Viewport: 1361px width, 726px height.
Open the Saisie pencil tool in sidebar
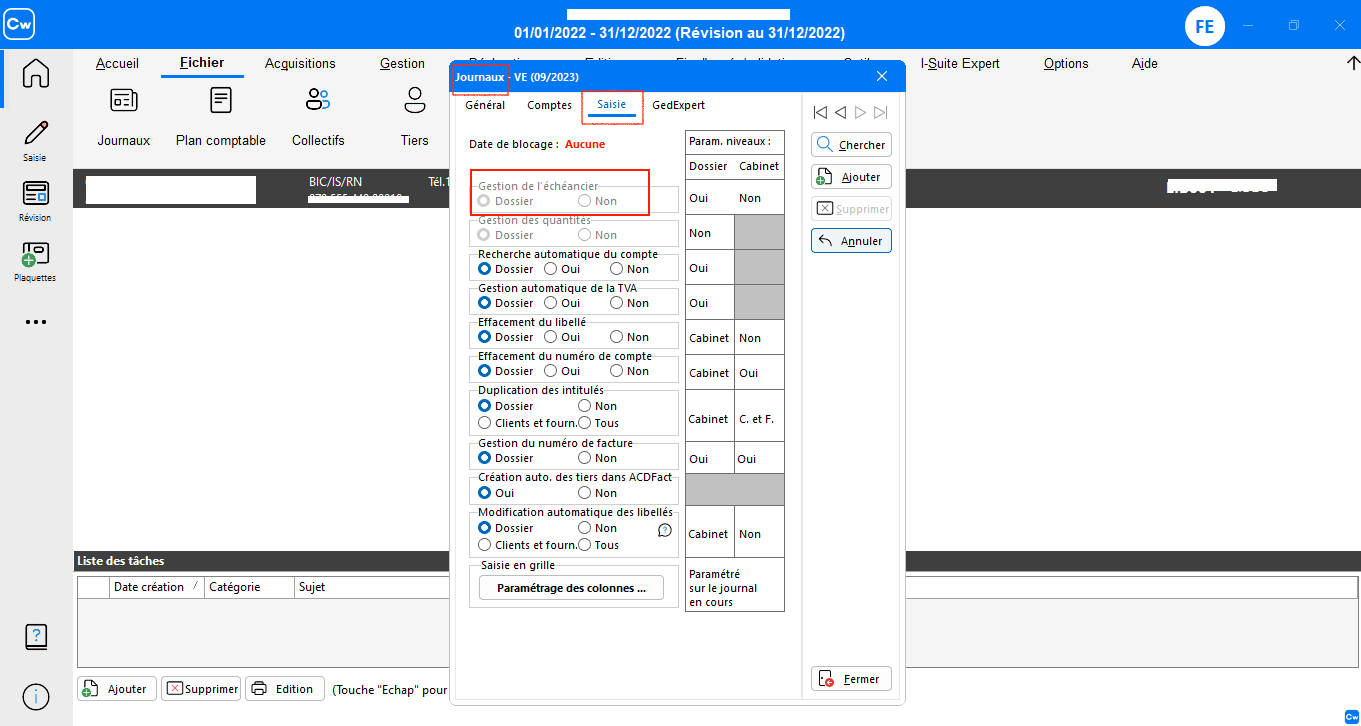coord(36,139)
